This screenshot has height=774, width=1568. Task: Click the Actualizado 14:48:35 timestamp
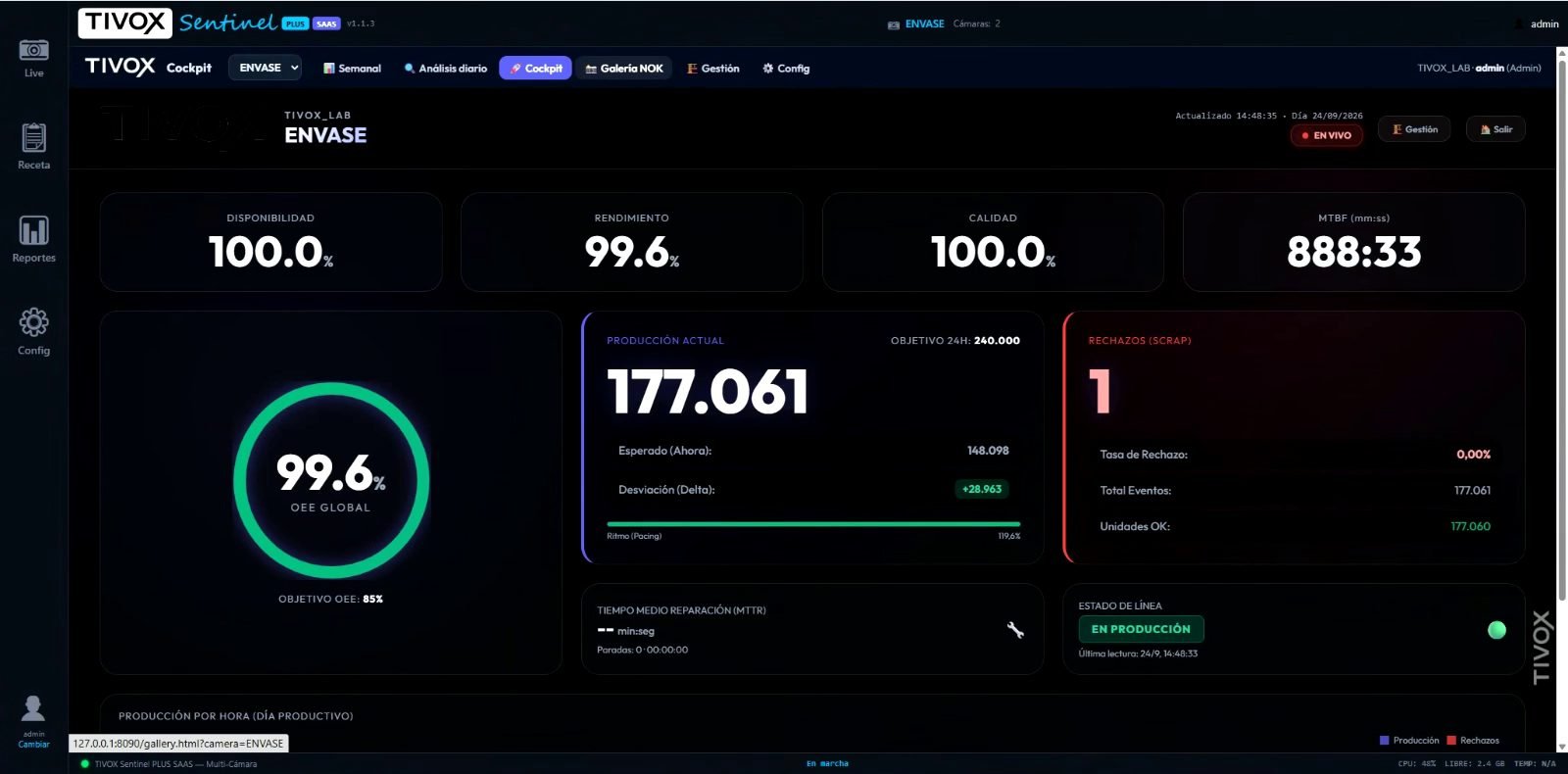click(1226, 116)
